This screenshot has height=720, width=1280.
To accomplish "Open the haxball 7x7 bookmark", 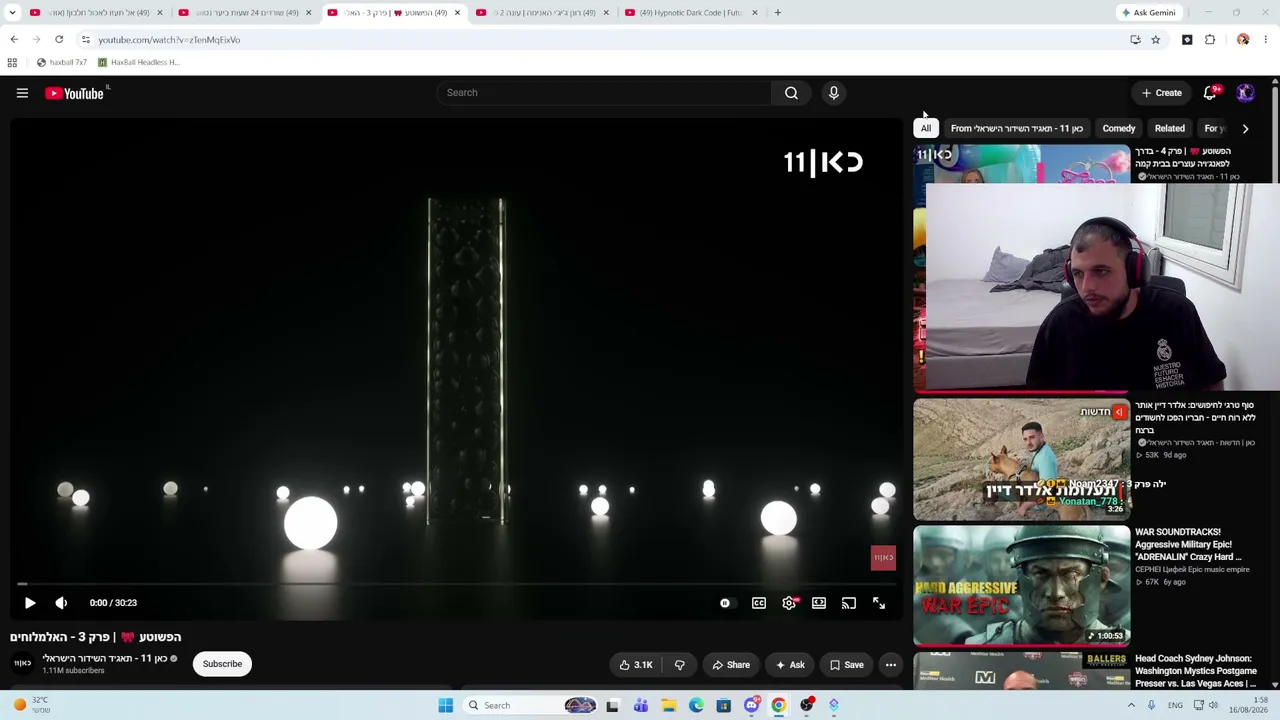I will point(62,62).
